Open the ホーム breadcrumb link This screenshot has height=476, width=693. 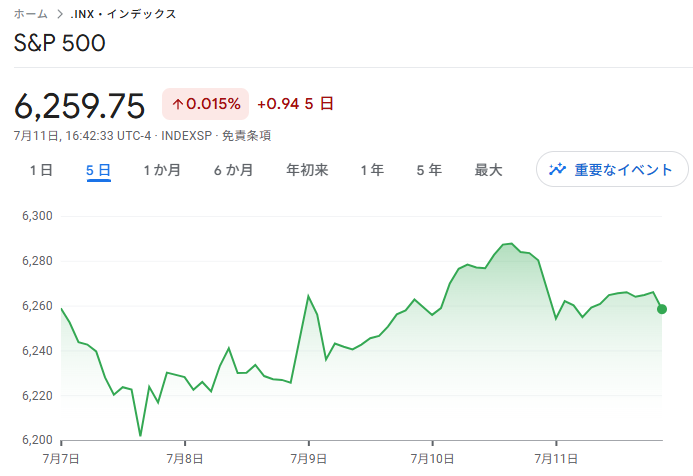pos(30,14)
